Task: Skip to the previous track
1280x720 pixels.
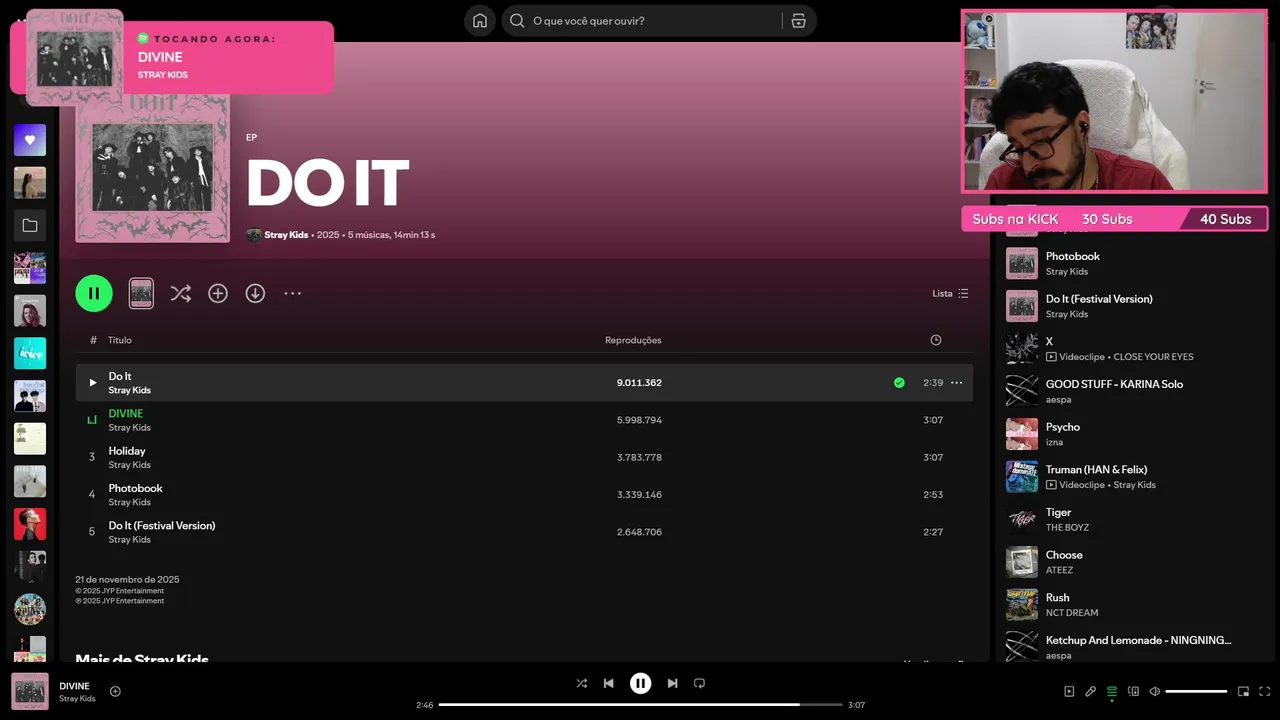Action: tap(609, 683)
